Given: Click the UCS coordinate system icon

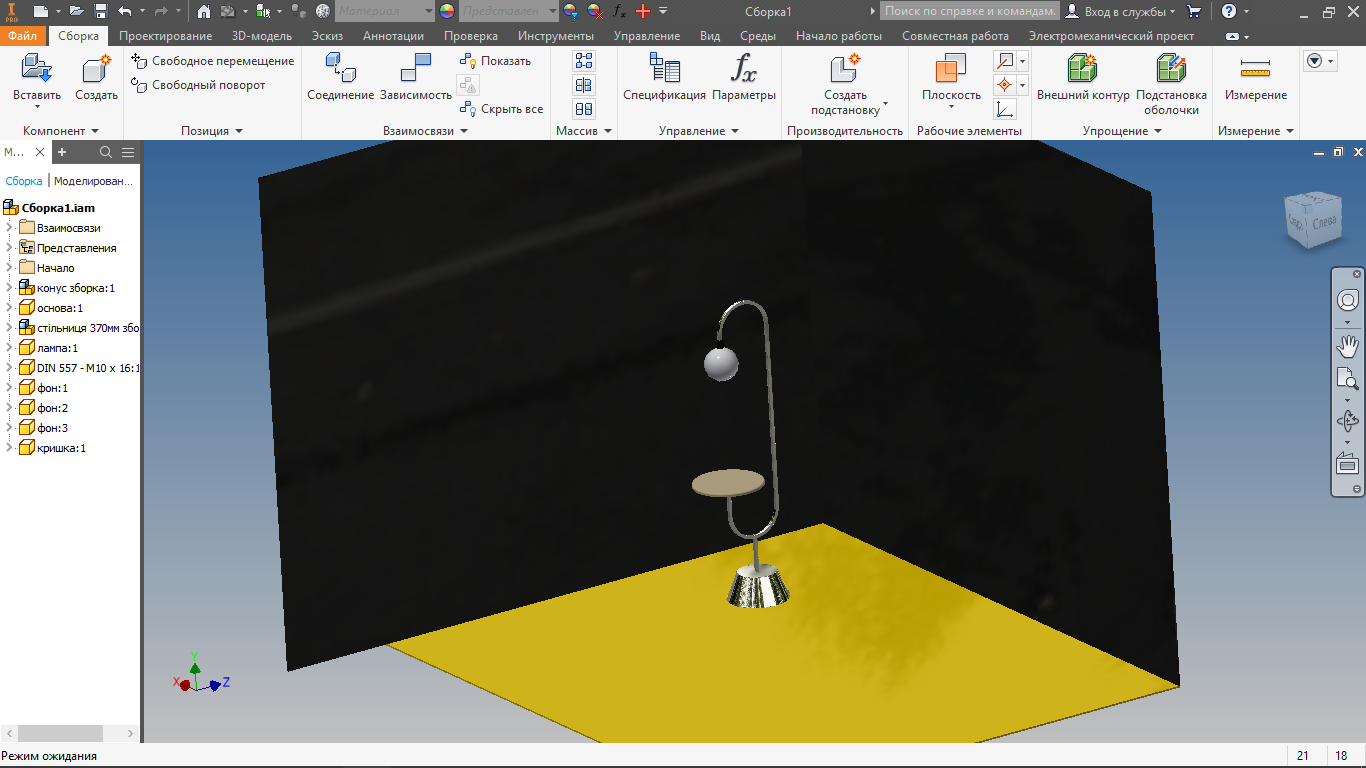Looking at the screenshot, I should coord(1005,109).
